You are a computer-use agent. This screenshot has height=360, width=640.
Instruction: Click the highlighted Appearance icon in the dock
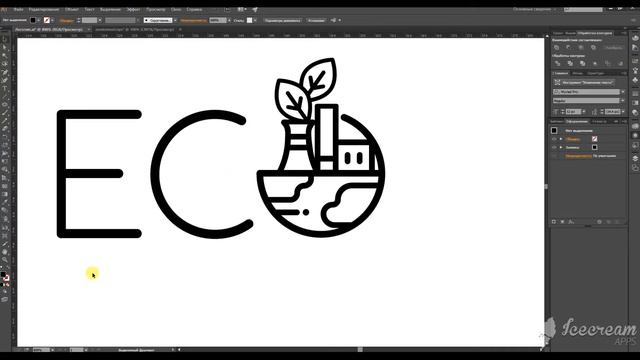coord(635,136)
